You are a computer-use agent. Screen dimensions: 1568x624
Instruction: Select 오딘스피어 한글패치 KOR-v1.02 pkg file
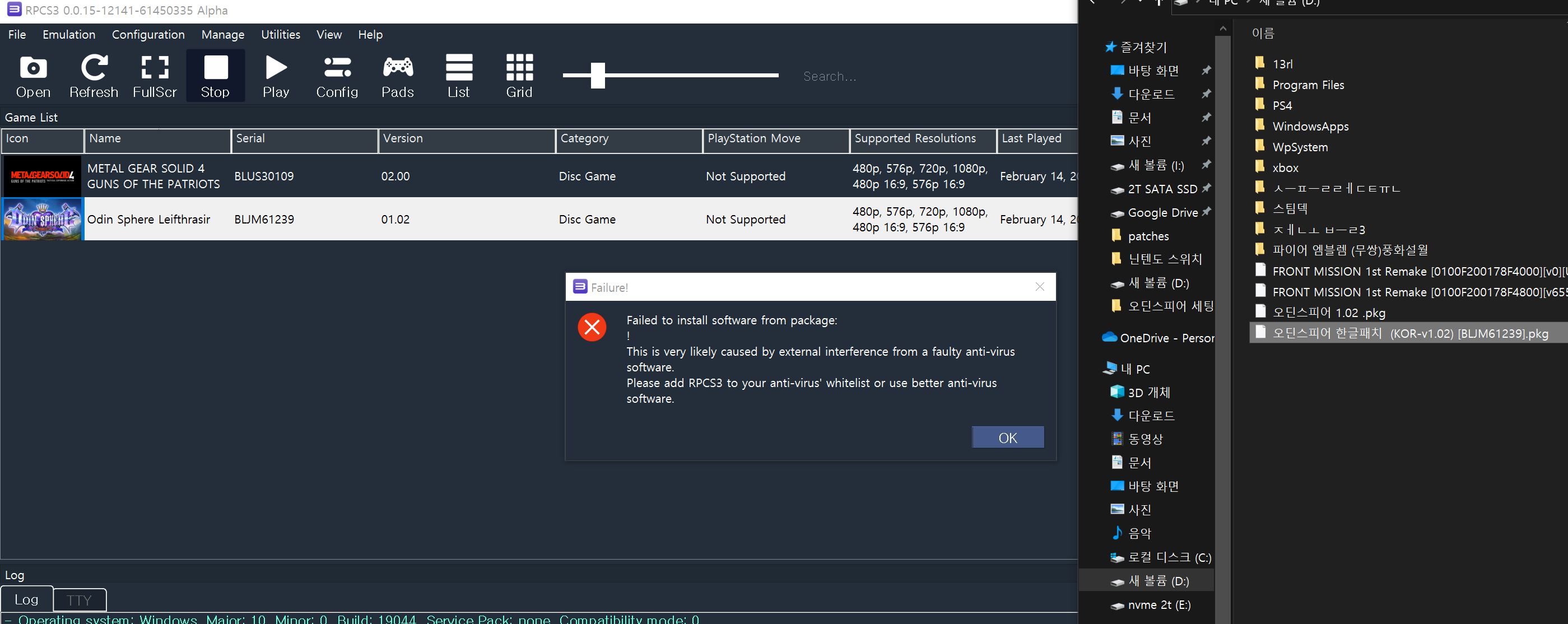click(x=1409, y=333)
